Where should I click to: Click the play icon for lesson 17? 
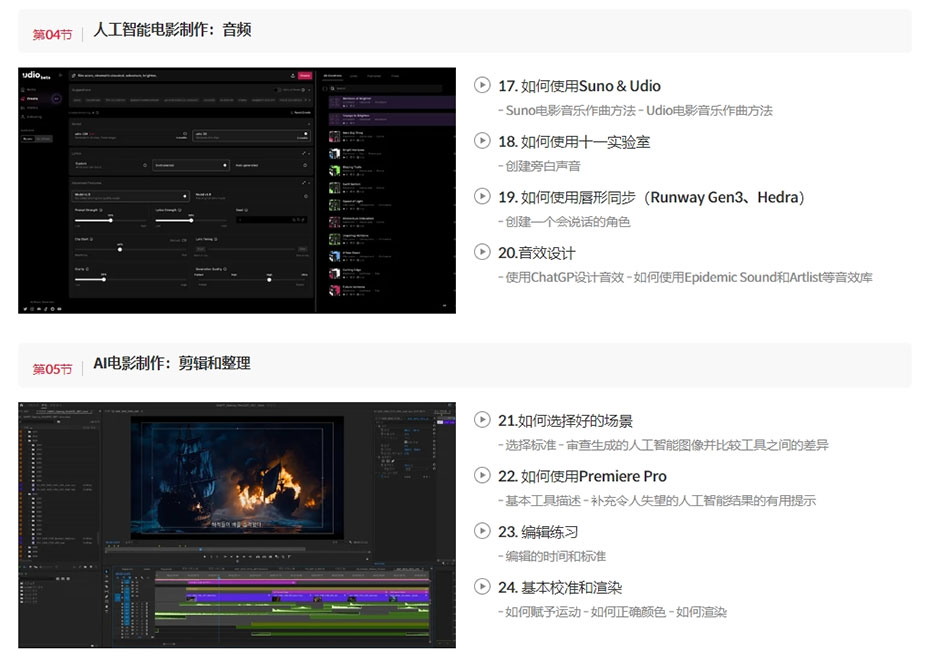[x=482, y=85]
